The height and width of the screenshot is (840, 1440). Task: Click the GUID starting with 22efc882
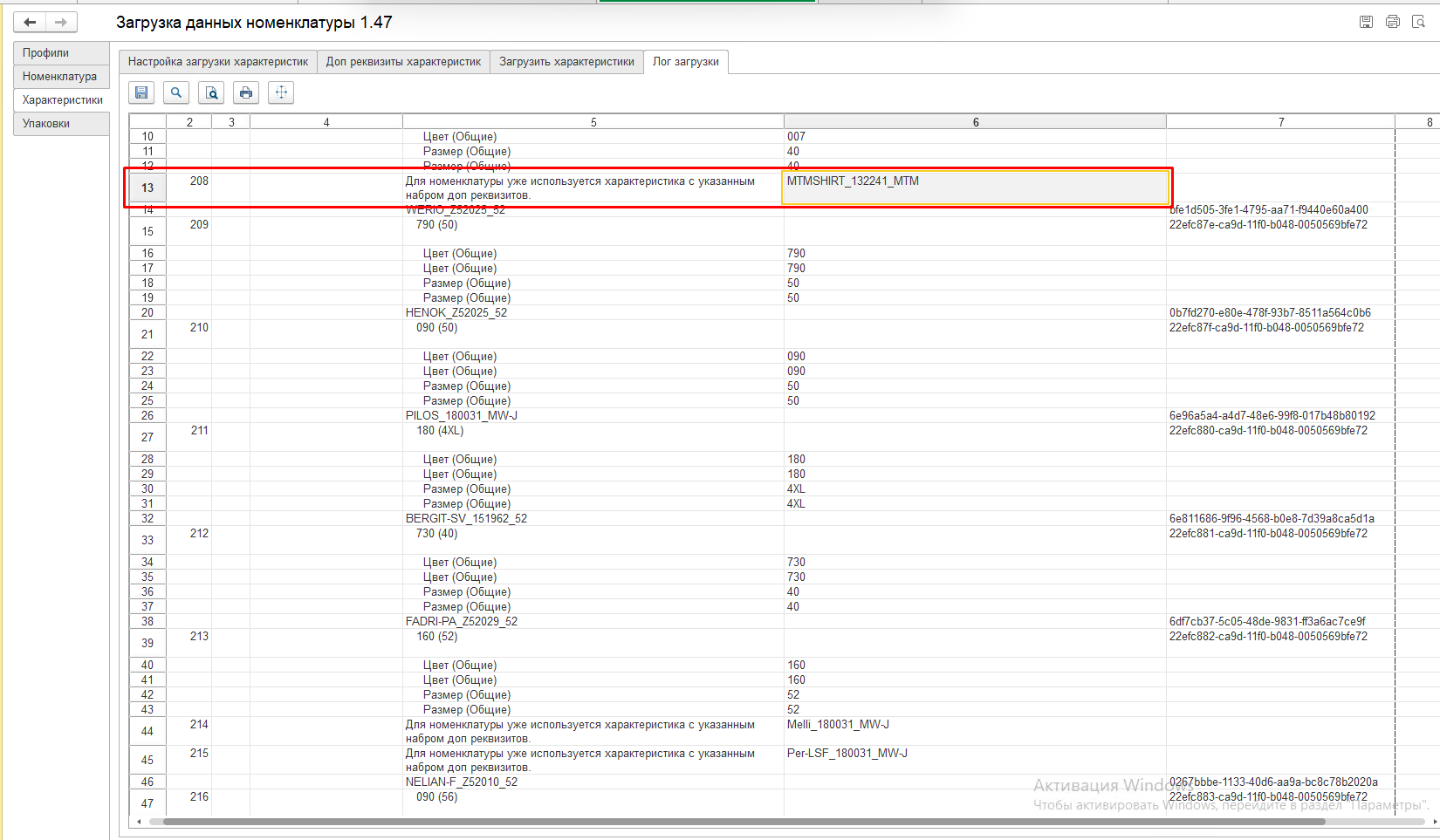[x=1268, y=637]
